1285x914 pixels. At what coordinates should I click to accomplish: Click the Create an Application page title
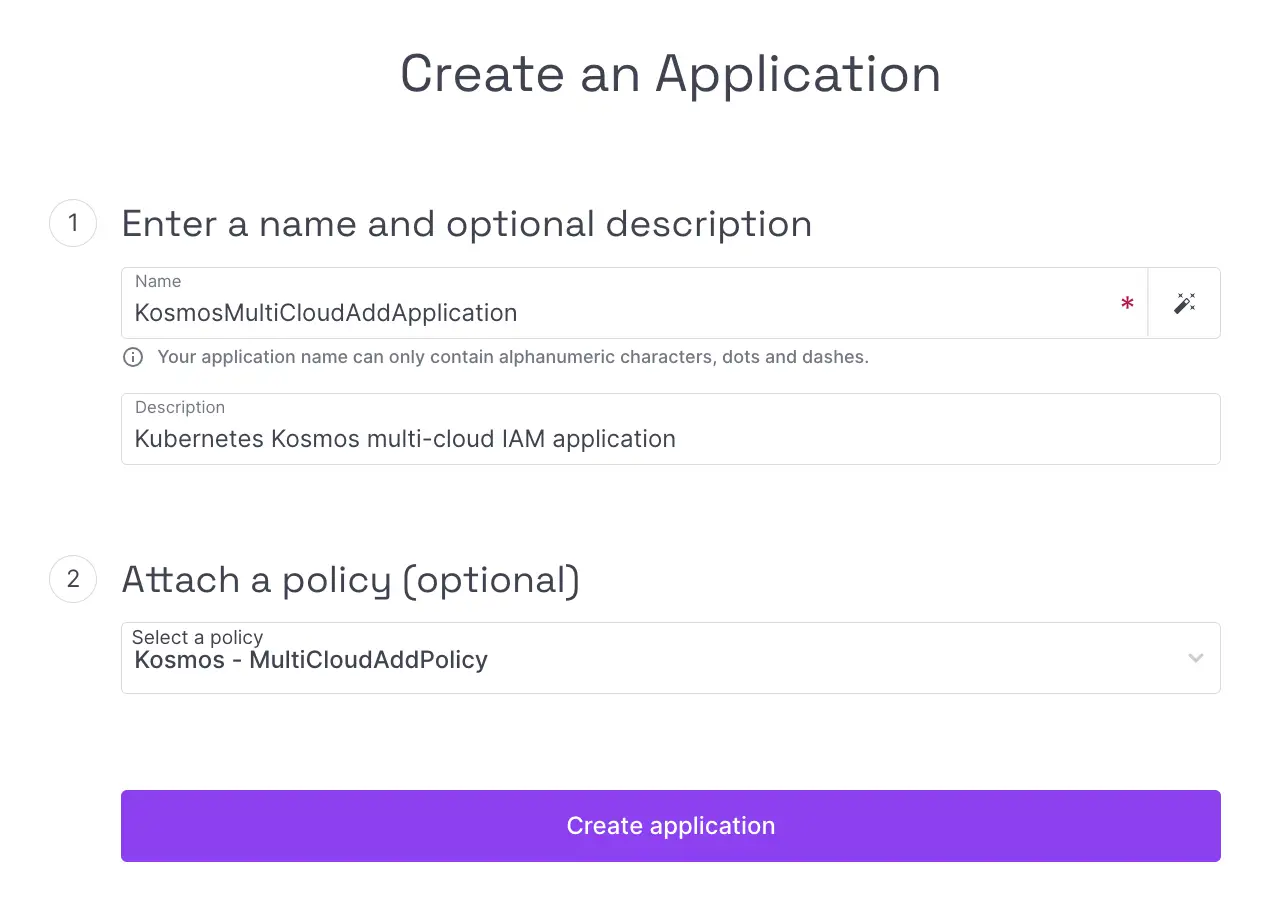[x=670, y=74]
